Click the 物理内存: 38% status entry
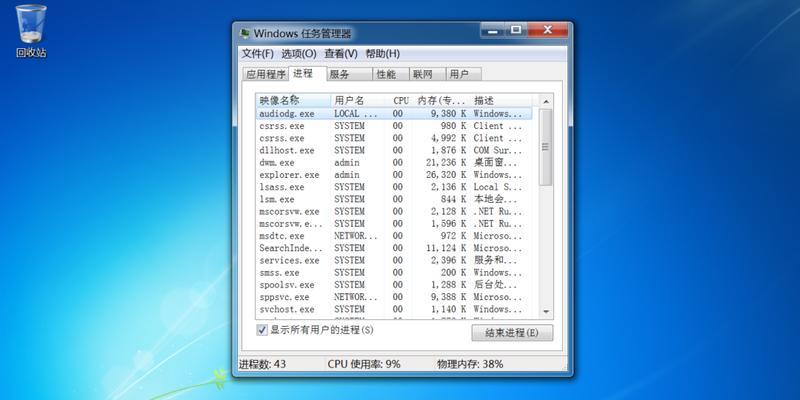This screenshot has height=400, width=800. pyautogui.click(x=470, y=364)
